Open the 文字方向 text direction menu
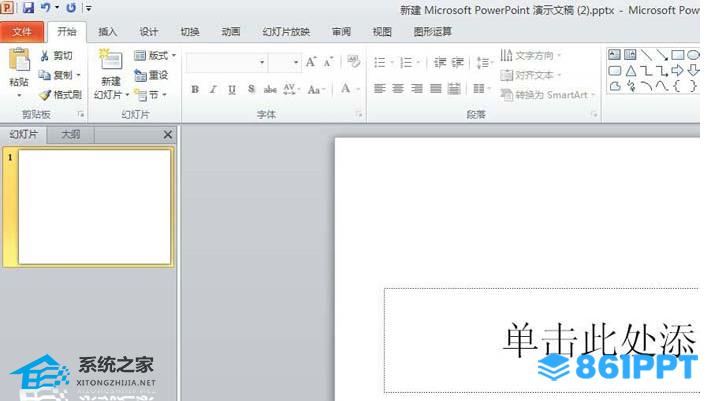The height and width of the screenshot is (401, 708). pos(531,56)
